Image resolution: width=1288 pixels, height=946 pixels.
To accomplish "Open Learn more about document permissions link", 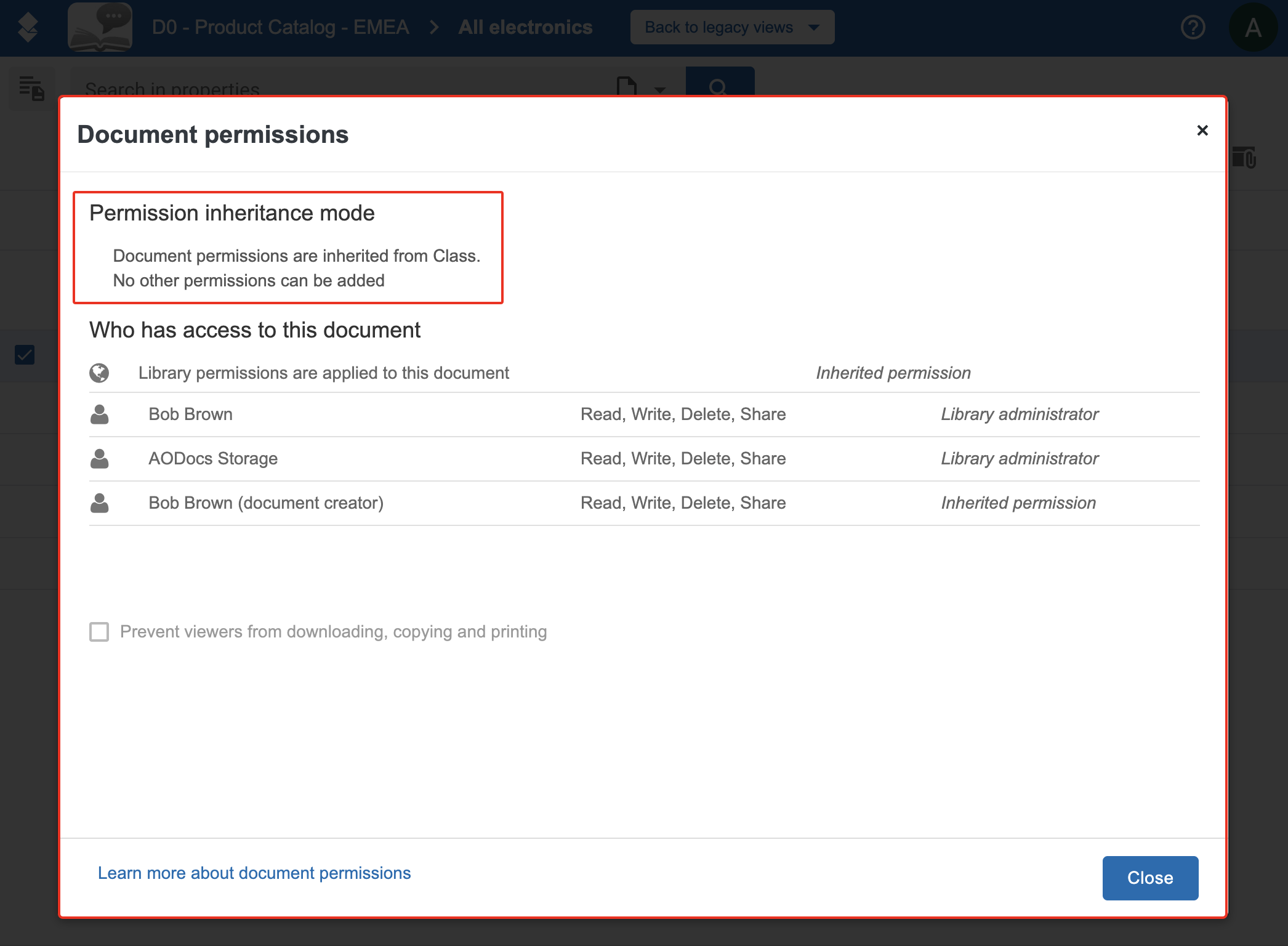I will click(254, 873).
